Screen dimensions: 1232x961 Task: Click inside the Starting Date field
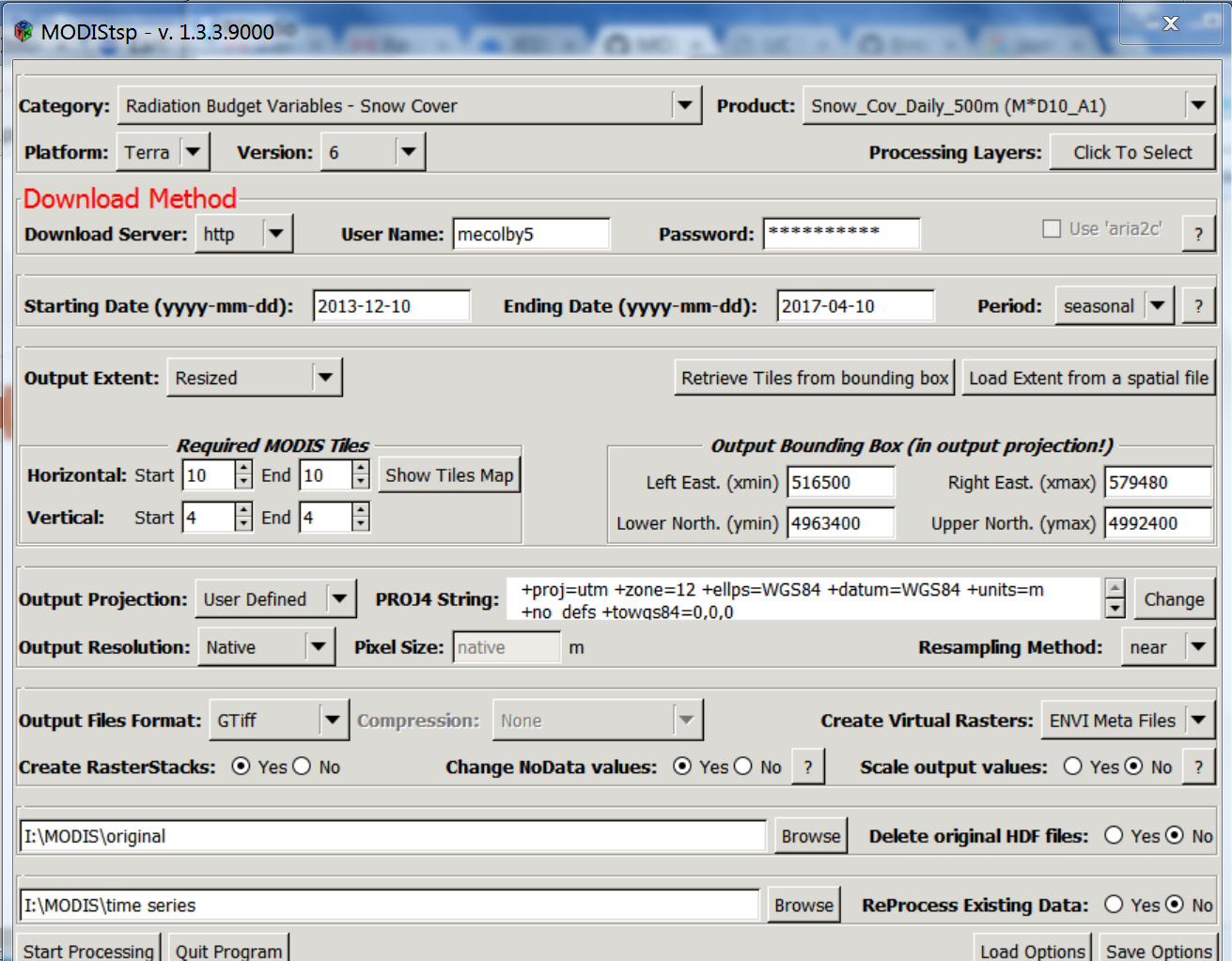(390, 305)
